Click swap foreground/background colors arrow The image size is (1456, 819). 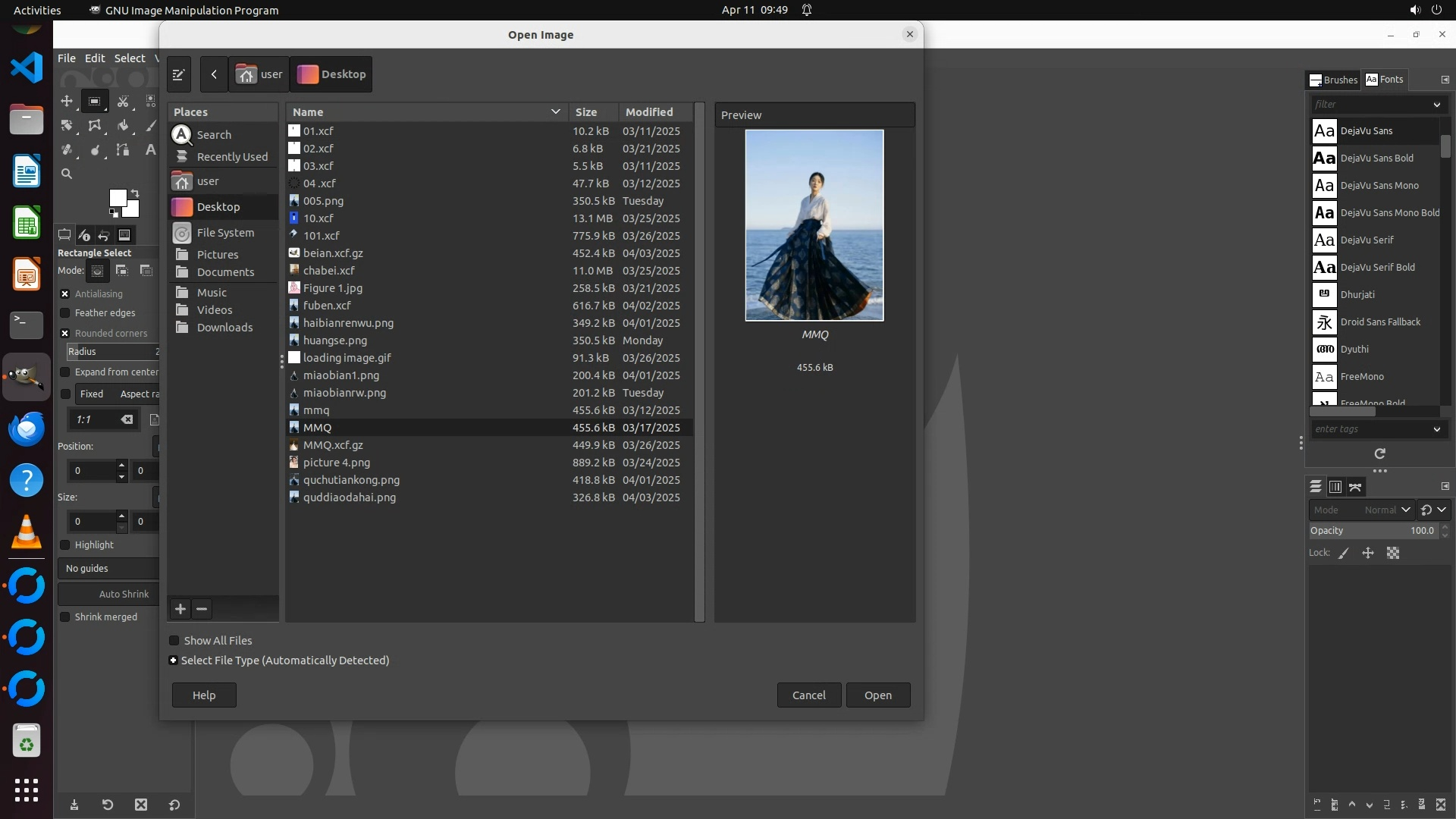point(135,193)
